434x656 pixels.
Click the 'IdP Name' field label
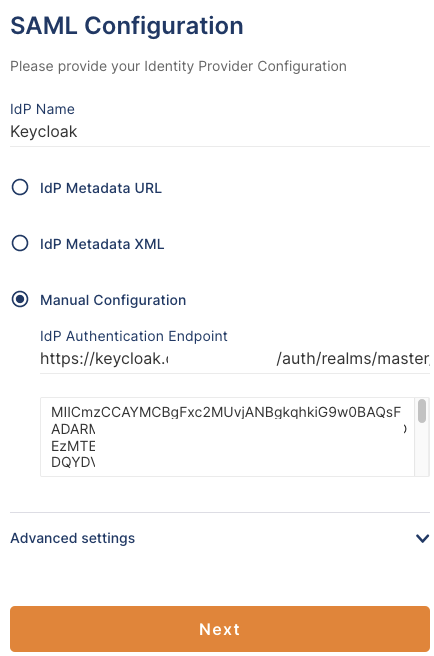tap(42, 109)
